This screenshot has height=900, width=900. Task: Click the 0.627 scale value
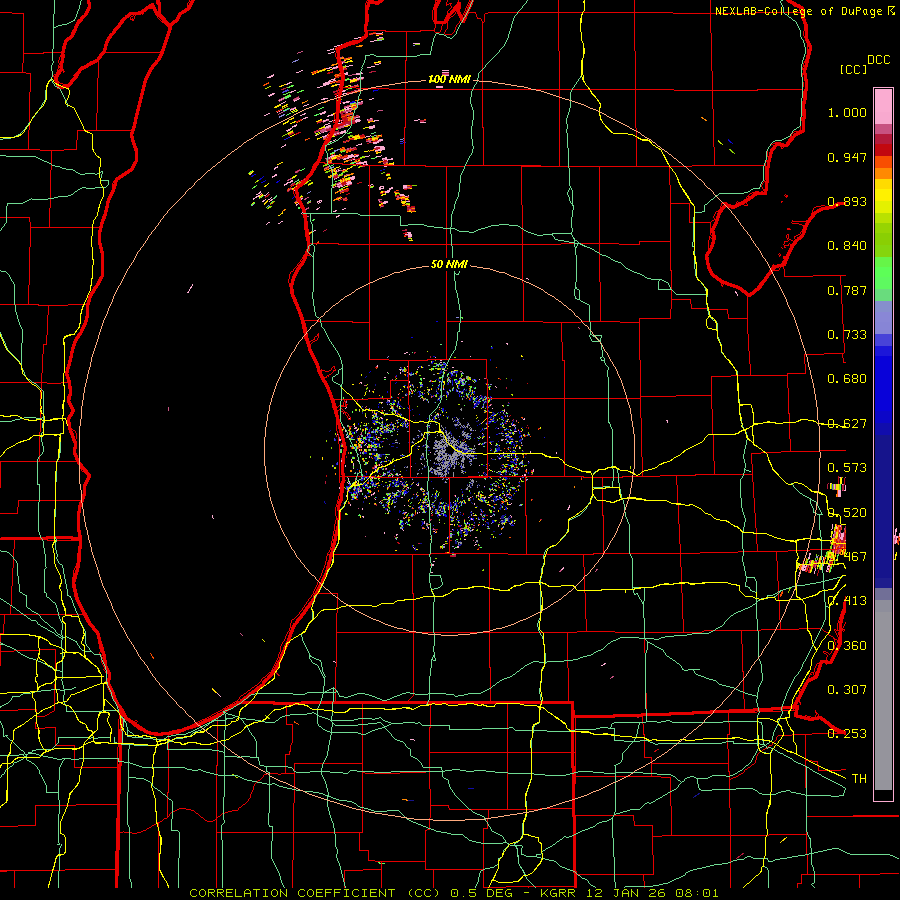click(847, 424)
